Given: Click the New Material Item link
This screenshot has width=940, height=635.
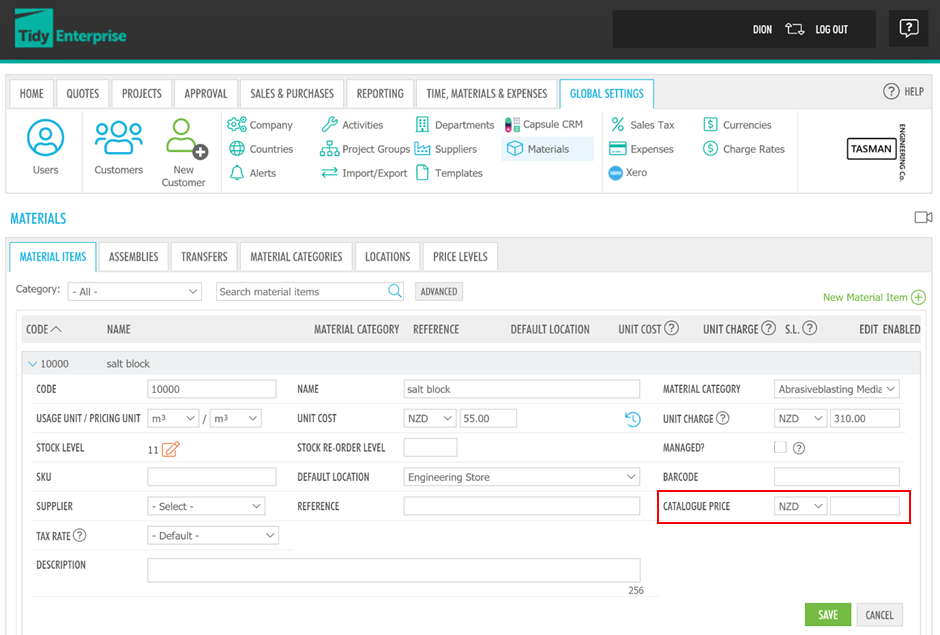Looking at the screenshot, I should coord(874,297).
